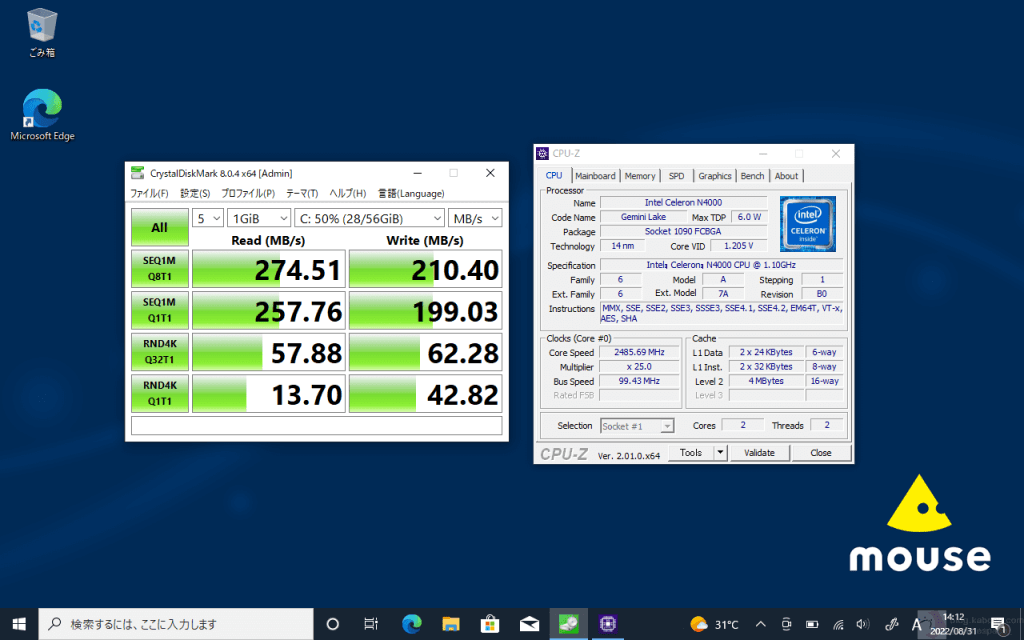Click the CPU-Z icon in the taskbar
The width and height of the screenshot is (1024, 640).
pos(607,624)
